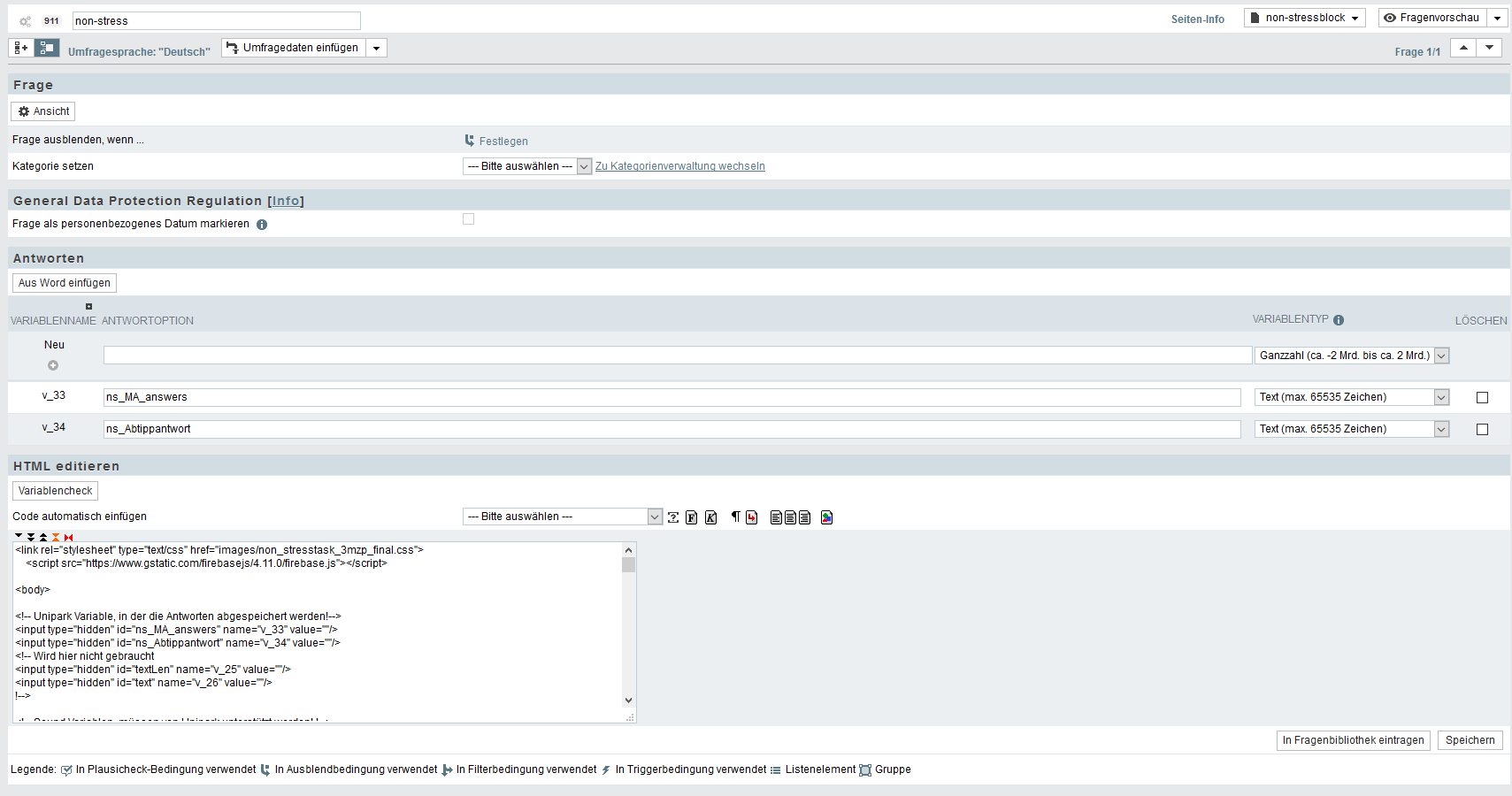Open the GDPR Info link
1512x796 pixels.
tap(286, 201)
